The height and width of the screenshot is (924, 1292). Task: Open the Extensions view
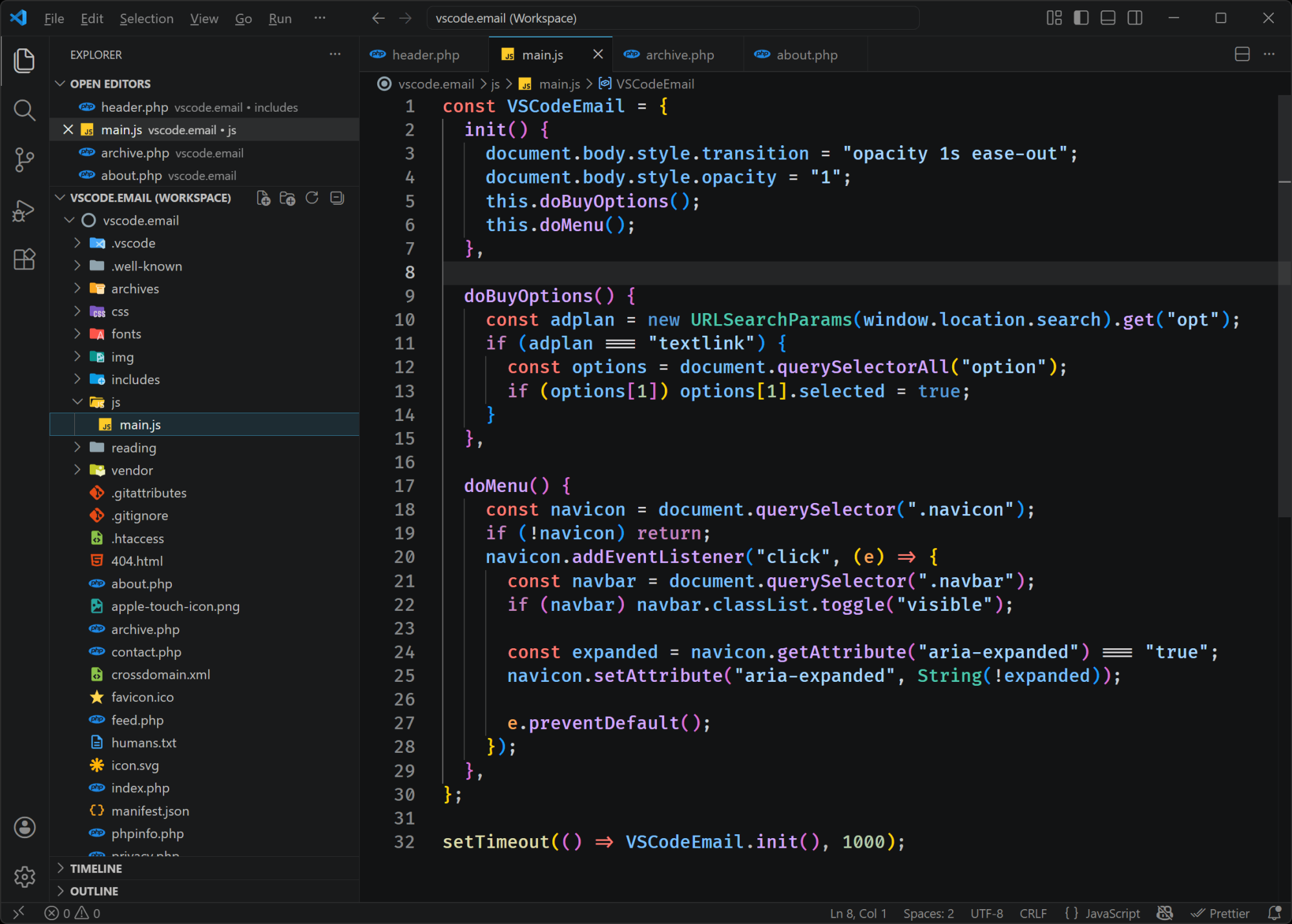24,259
